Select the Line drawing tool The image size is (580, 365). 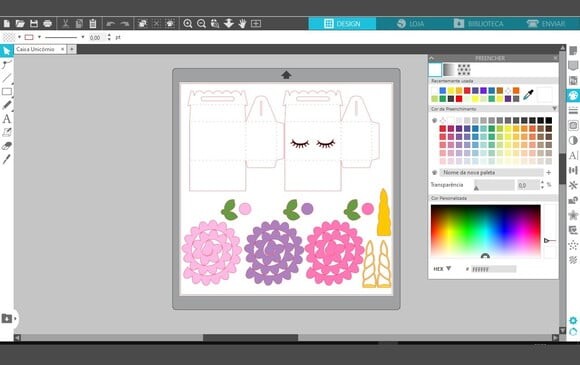(7, 78)
